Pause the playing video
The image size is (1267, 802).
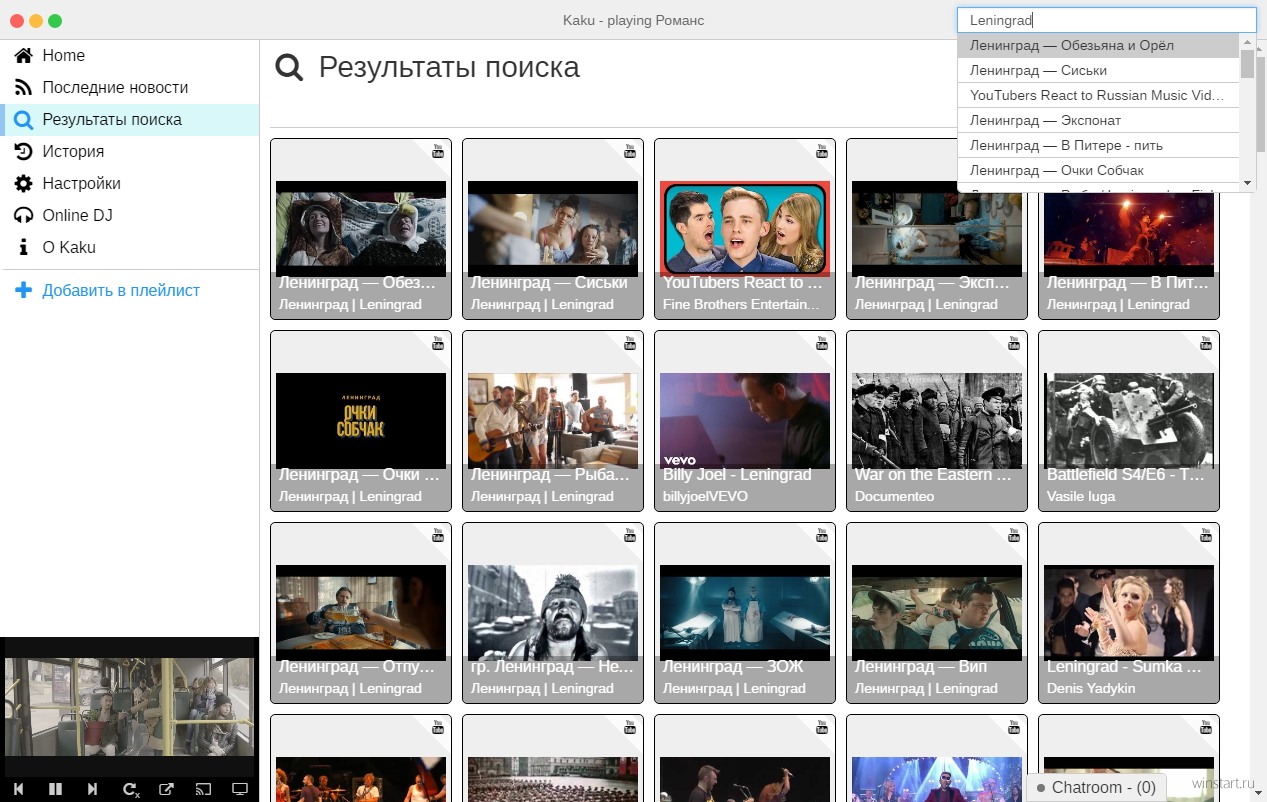coord(55,789)
